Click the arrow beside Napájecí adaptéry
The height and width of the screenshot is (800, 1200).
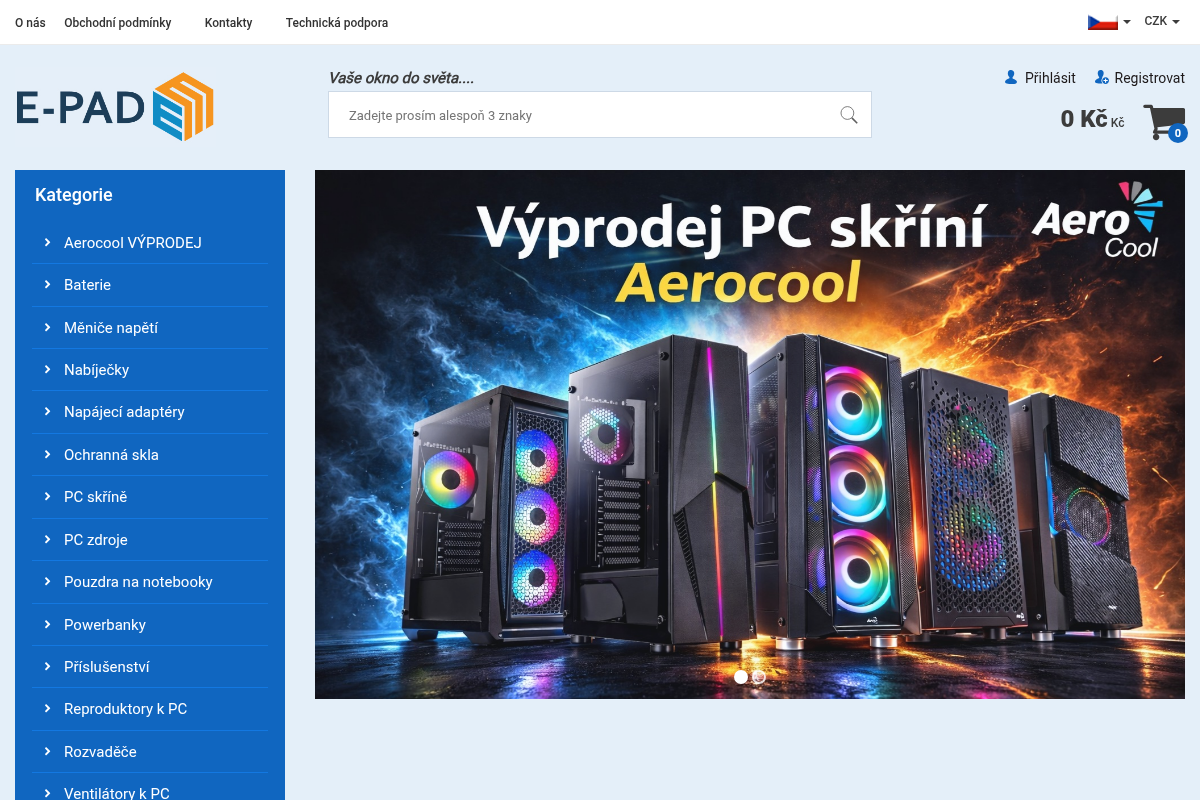(x=47, y=412)
